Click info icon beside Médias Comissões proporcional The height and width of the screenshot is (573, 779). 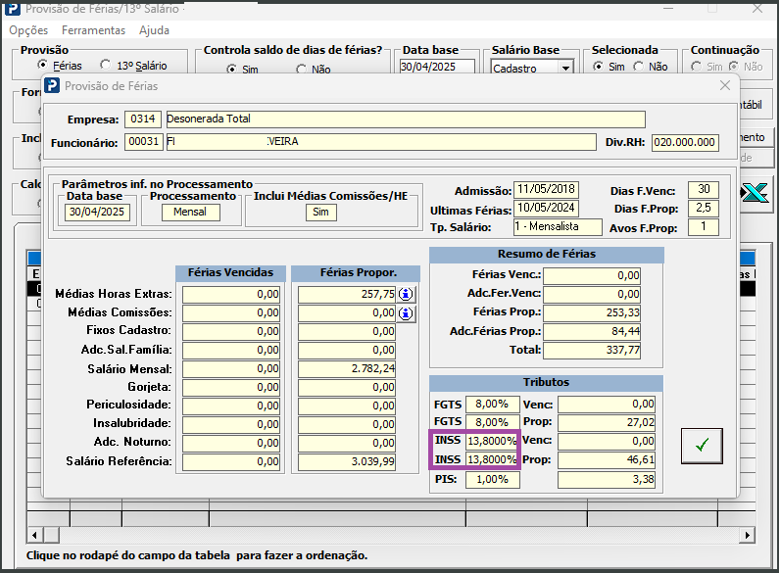point(406,313)
